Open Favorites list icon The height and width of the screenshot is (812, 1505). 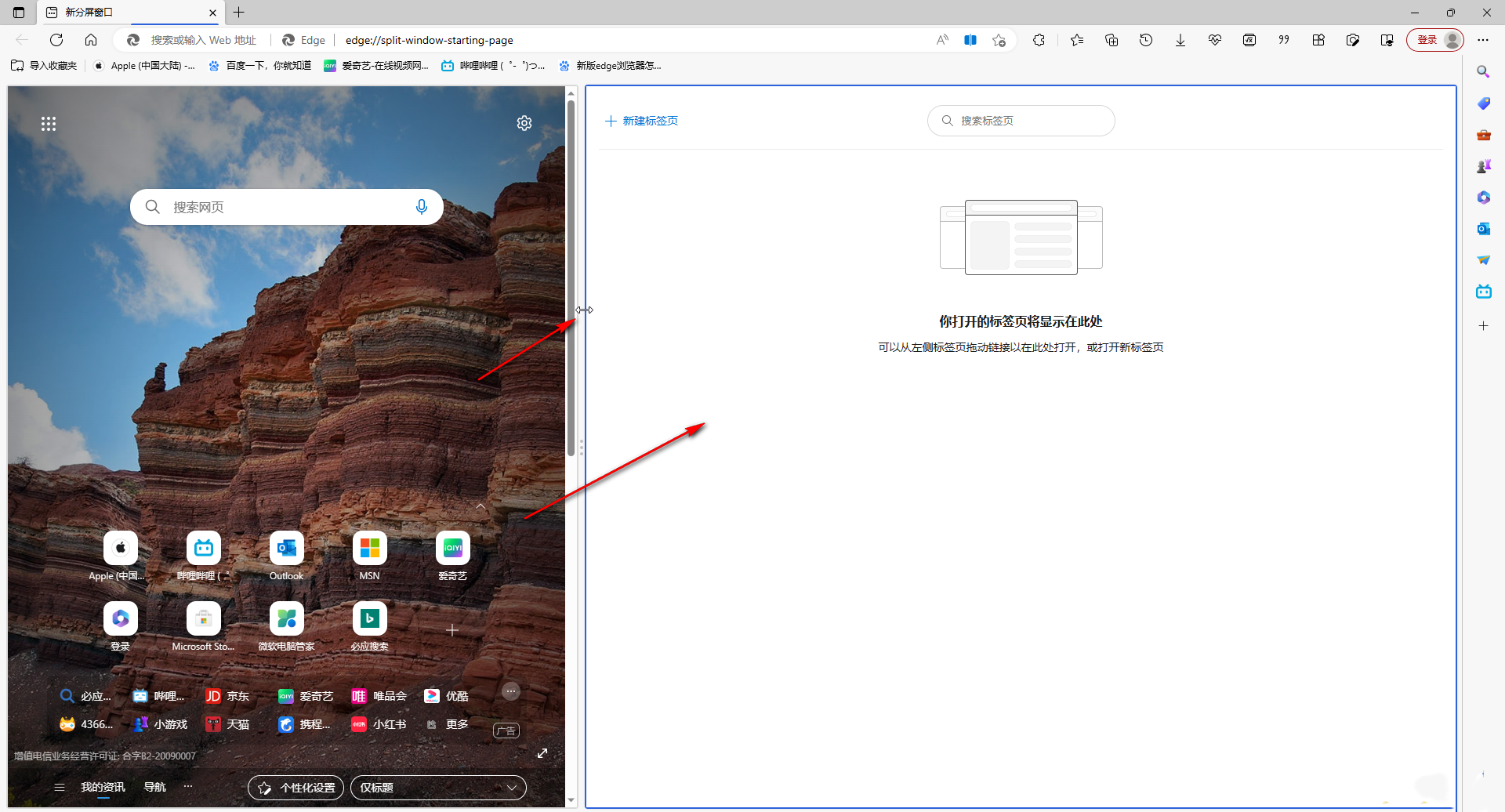tap(1077, 40)
